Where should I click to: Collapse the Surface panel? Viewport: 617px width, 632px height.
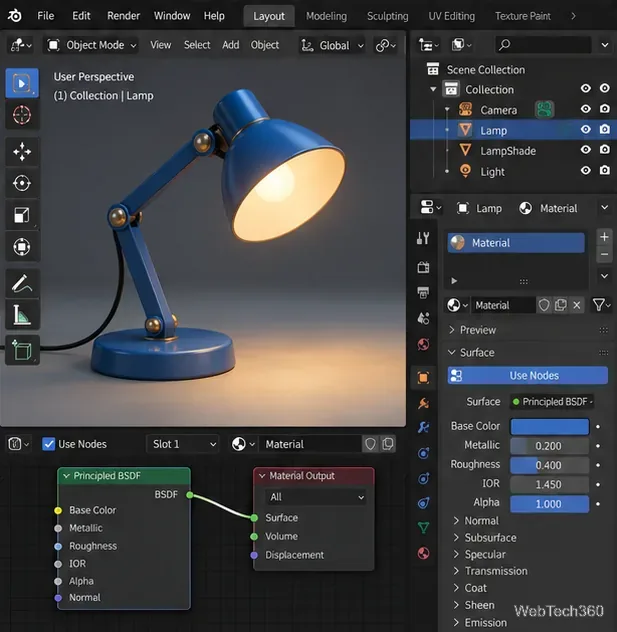pos(452,352)
